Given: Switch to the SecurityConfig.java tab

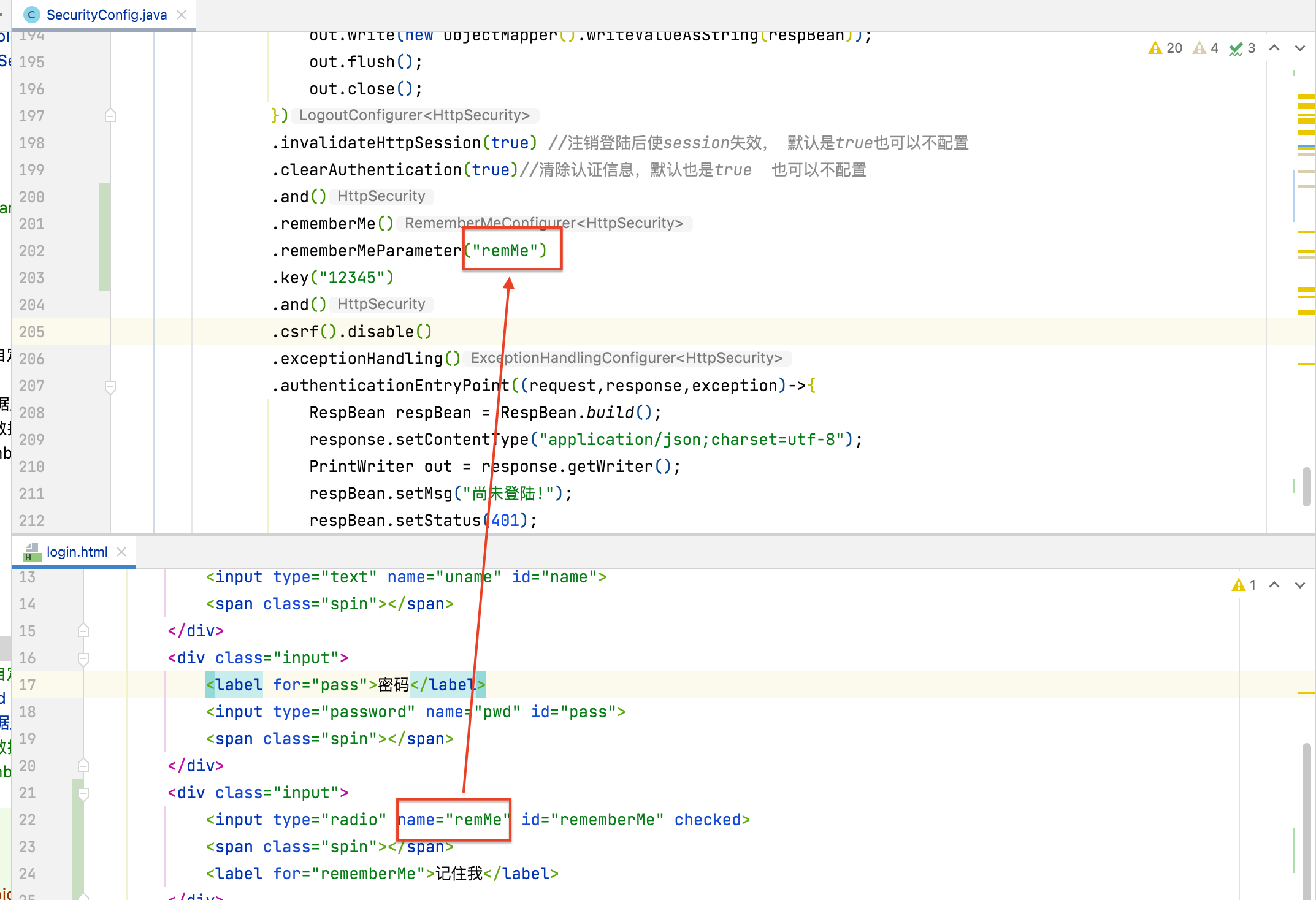Looking at the screenshot, I should [106, 15].
